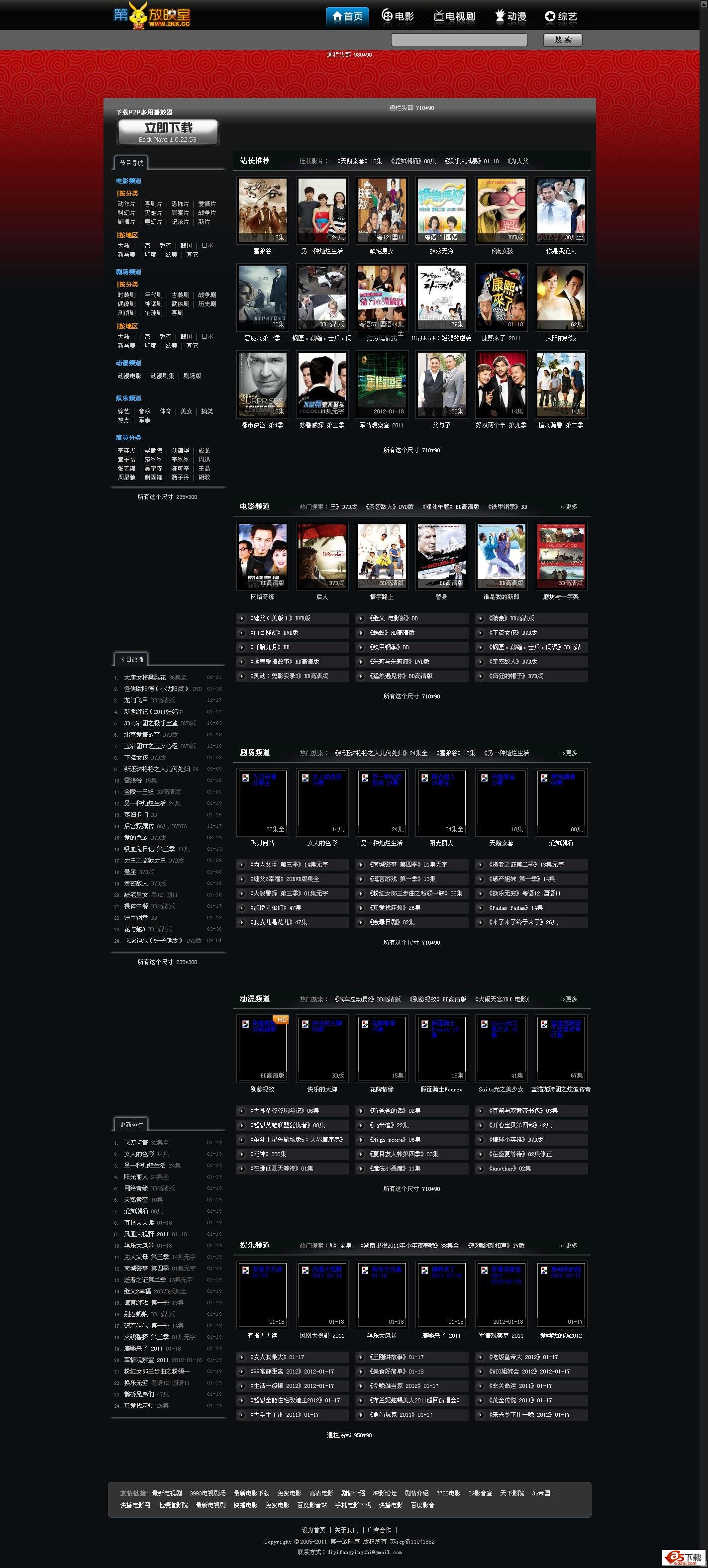Click the anime icon beside 动漫
This screenshot has height=1568, width=708.
pyautogui.click(x=500, y=16)
